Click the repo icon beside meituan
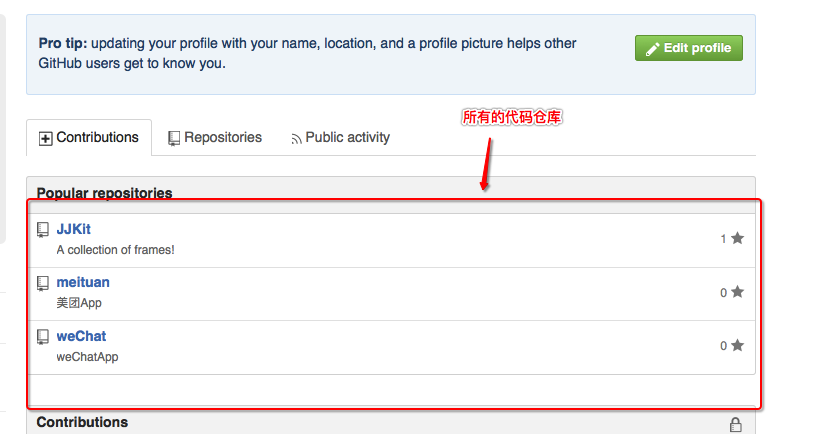 [x=43, y=283]
